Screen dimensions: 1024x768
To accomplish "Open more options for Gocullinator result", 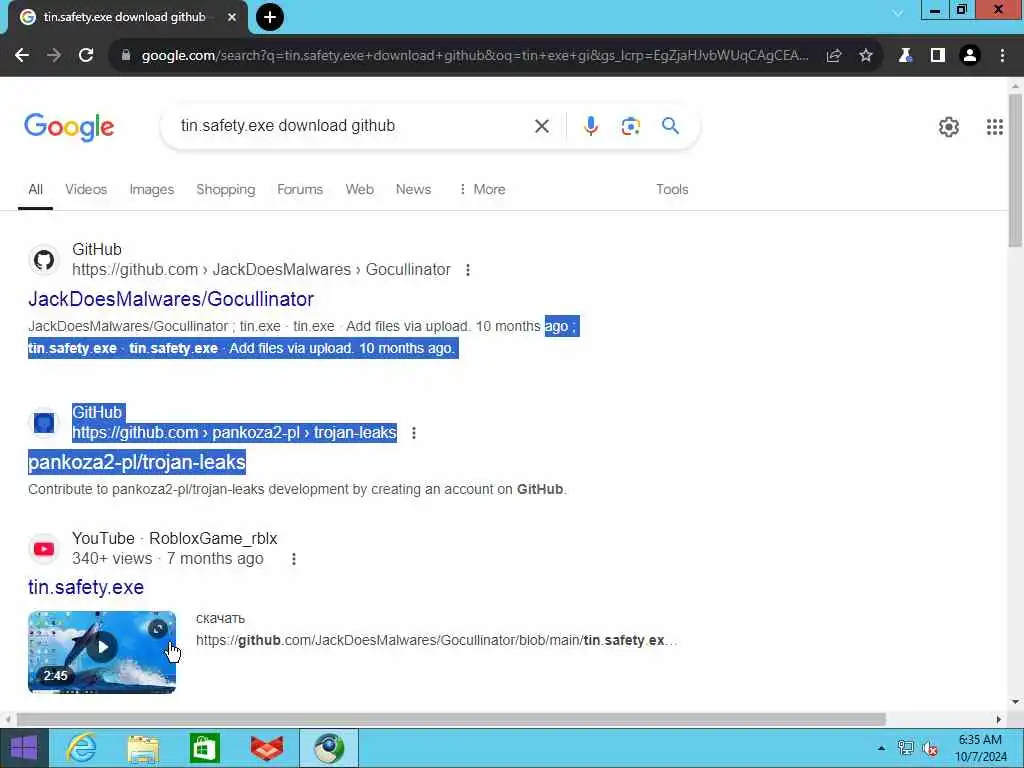I will (x=468, y=270).
